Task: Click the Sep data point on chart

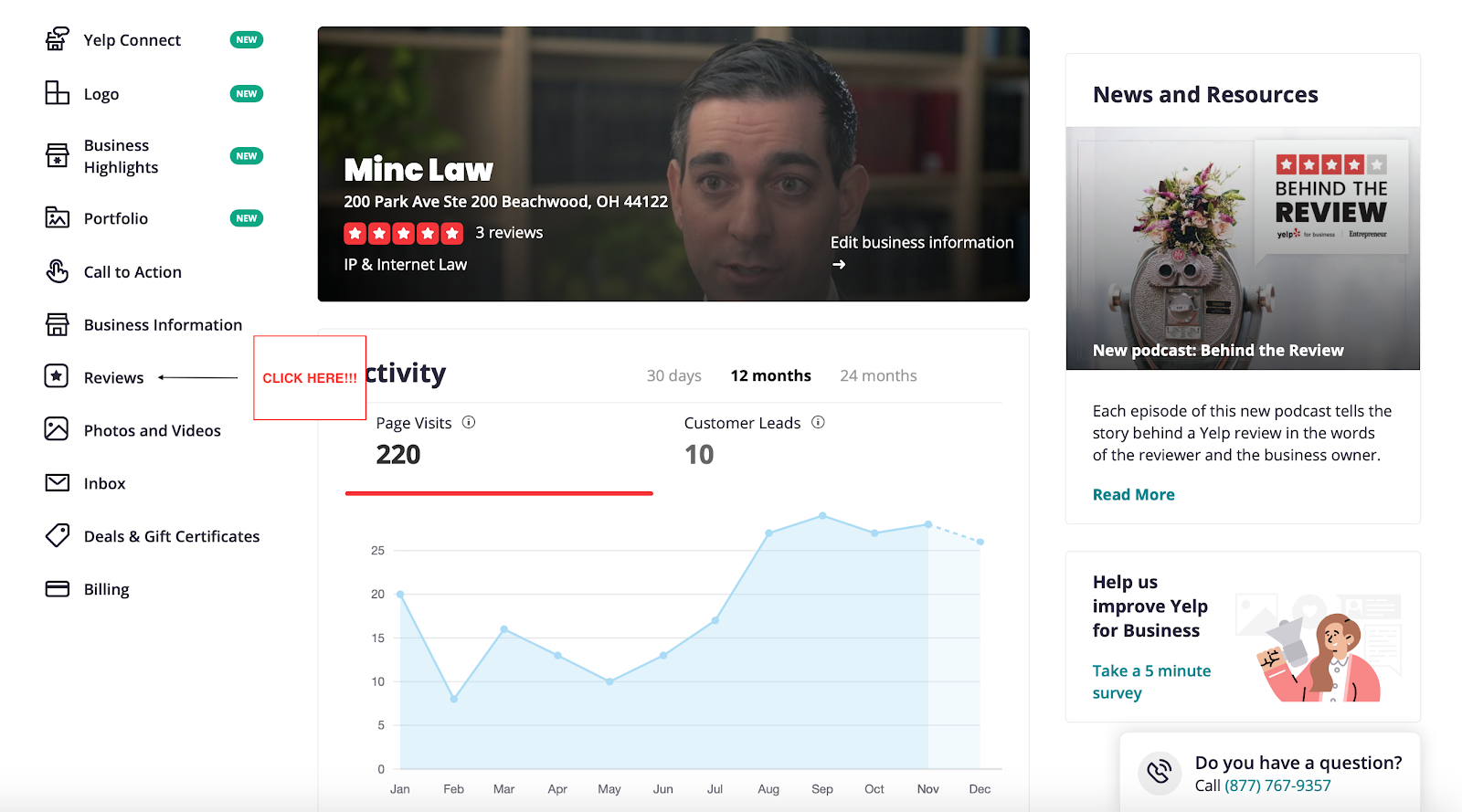Action: (822, 516)
